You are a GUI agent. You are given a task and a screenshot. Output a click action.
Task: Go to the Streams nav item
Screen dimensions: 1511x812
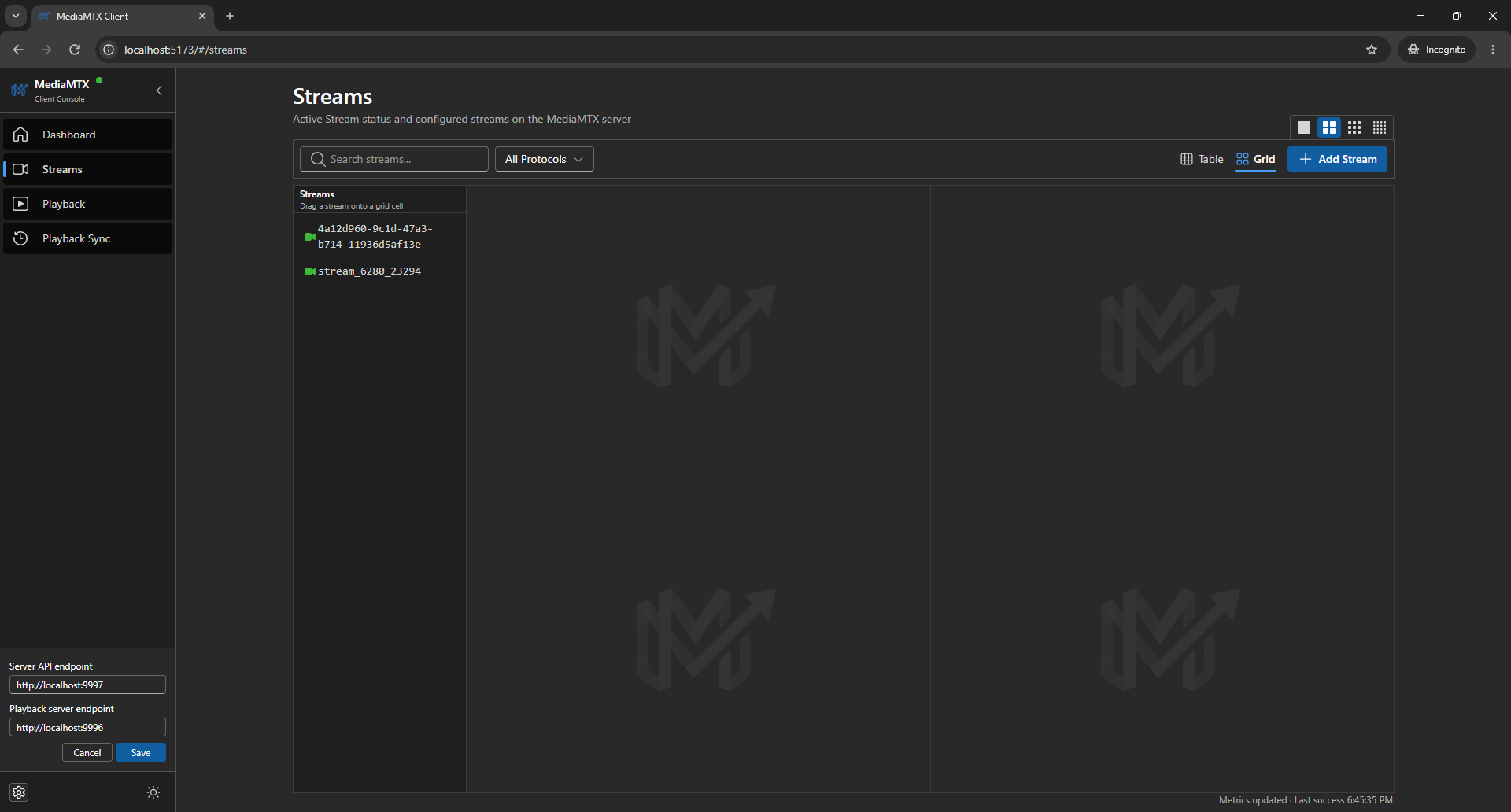[x=87, y=169]
